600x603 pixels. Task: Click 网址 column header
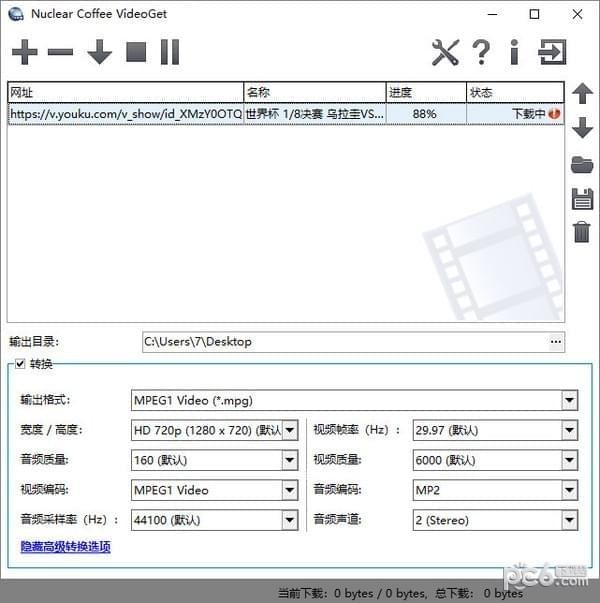coord(125,92)
